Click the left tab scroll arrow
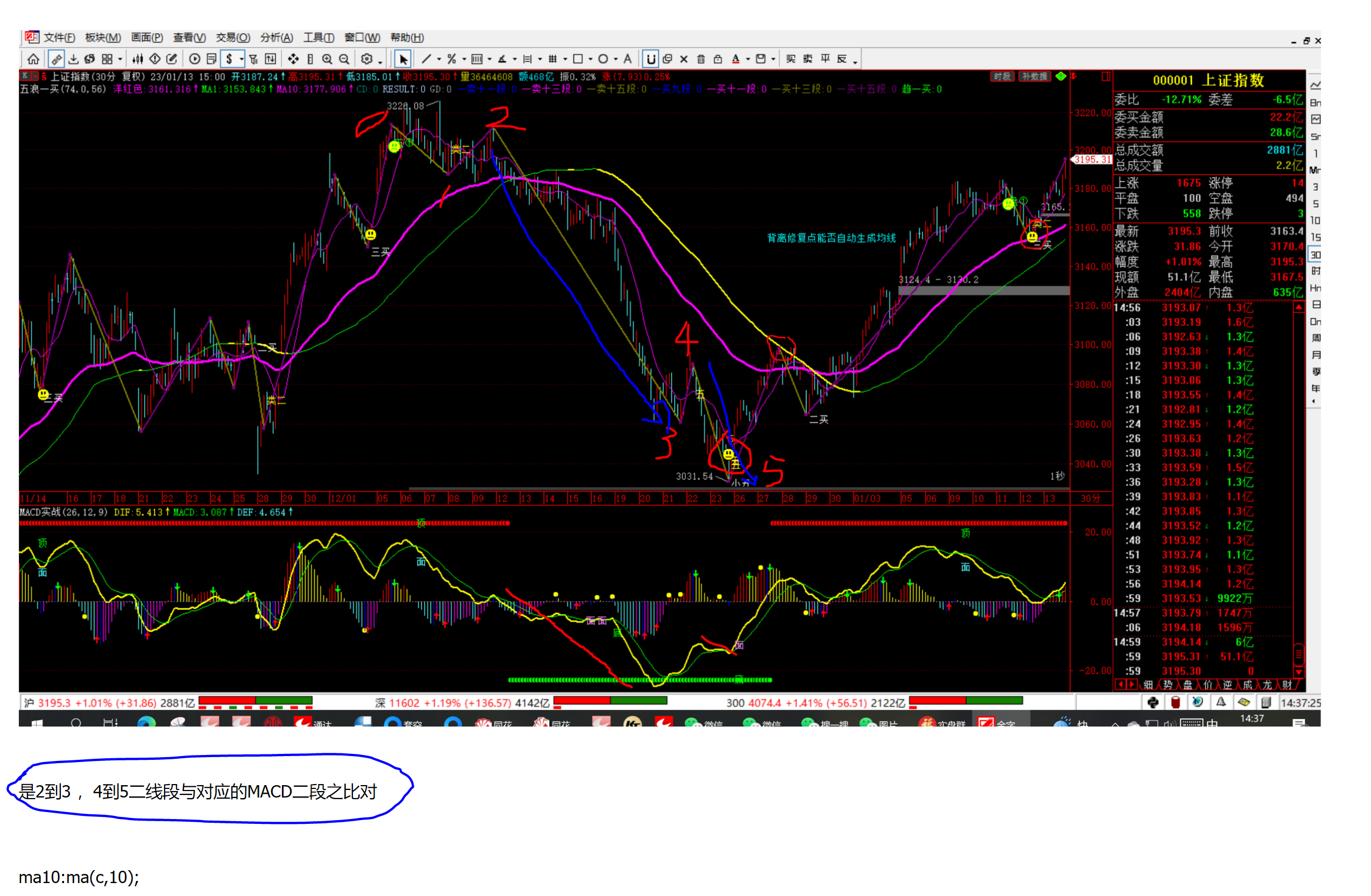Image resolution: width=1371 pixels, height=896 pixels. point(1120,685)
